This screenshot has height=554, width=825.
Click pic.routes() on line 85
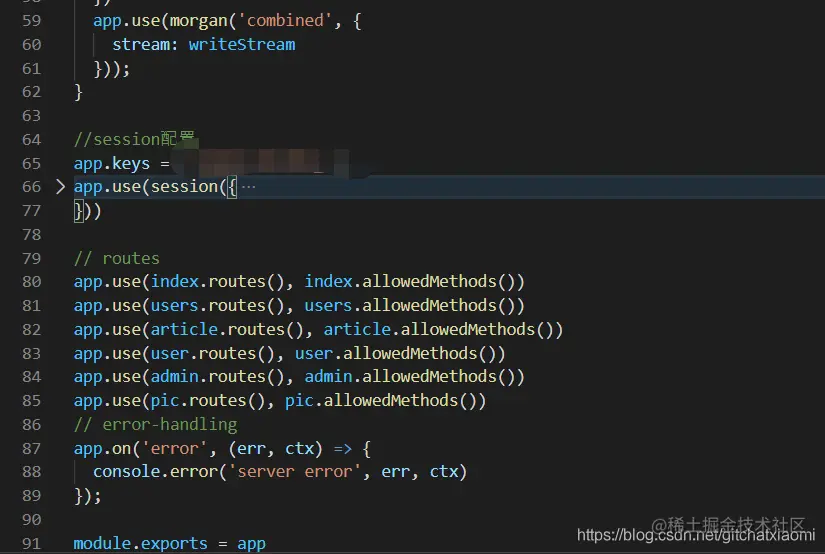click(x=208, y=401)
